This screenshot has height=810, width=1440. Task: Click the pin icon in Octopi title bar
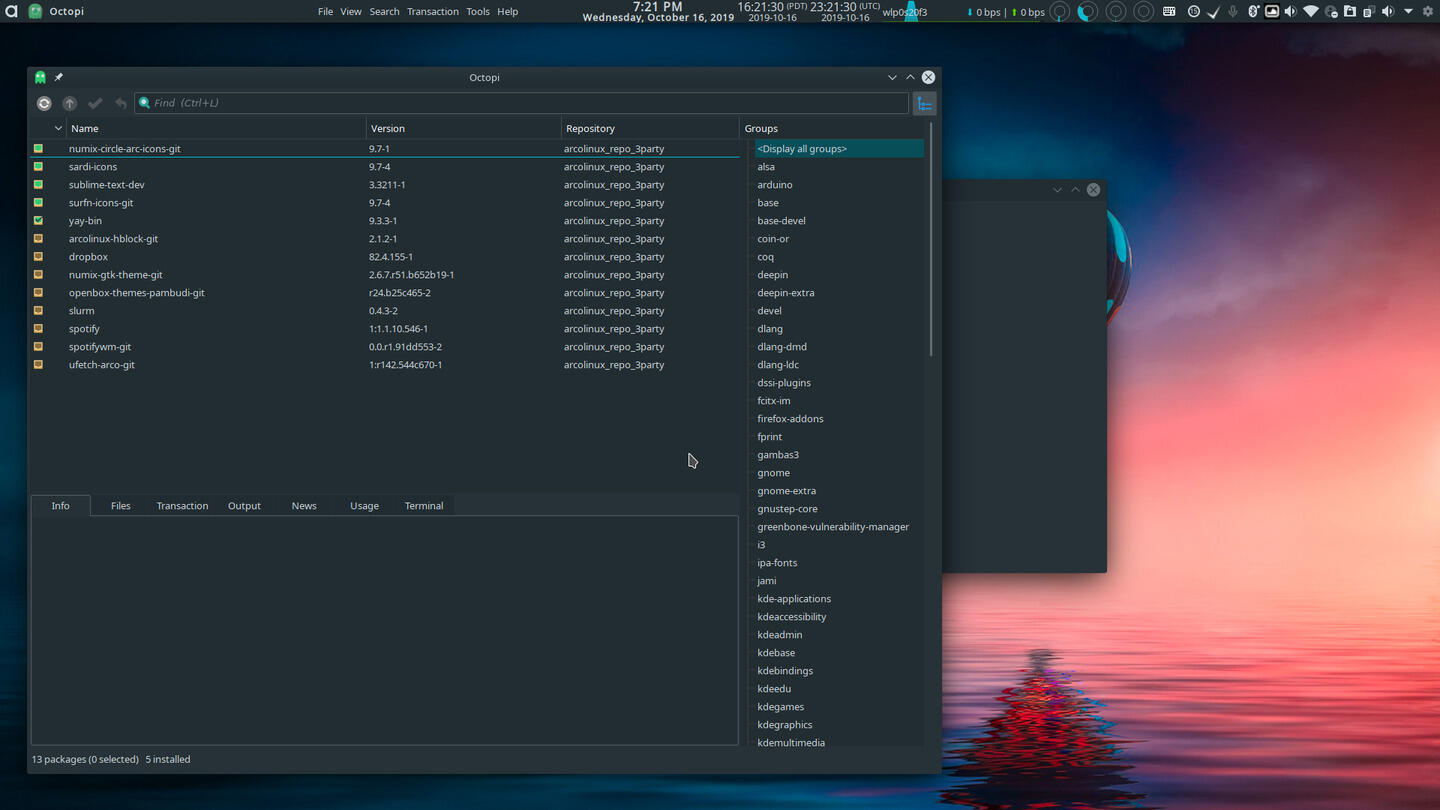pyautogui.click(x=58, y=77)
